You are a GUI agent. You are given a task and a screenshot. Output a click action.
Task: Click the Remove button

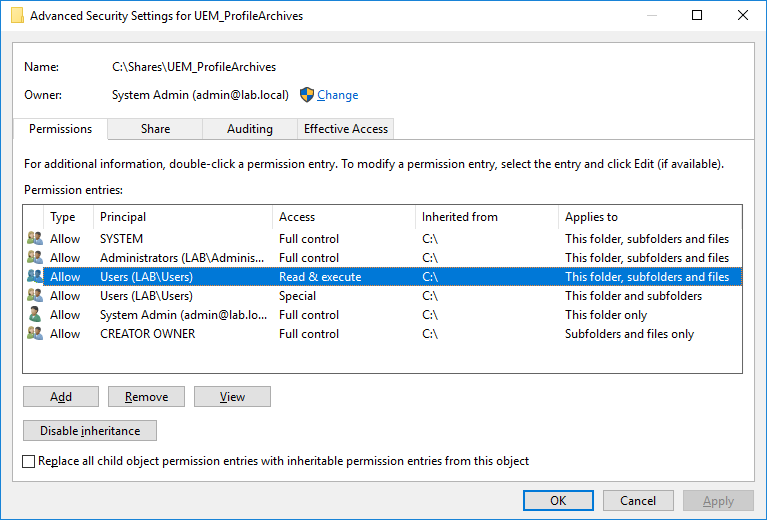click(x=146, y=397)
